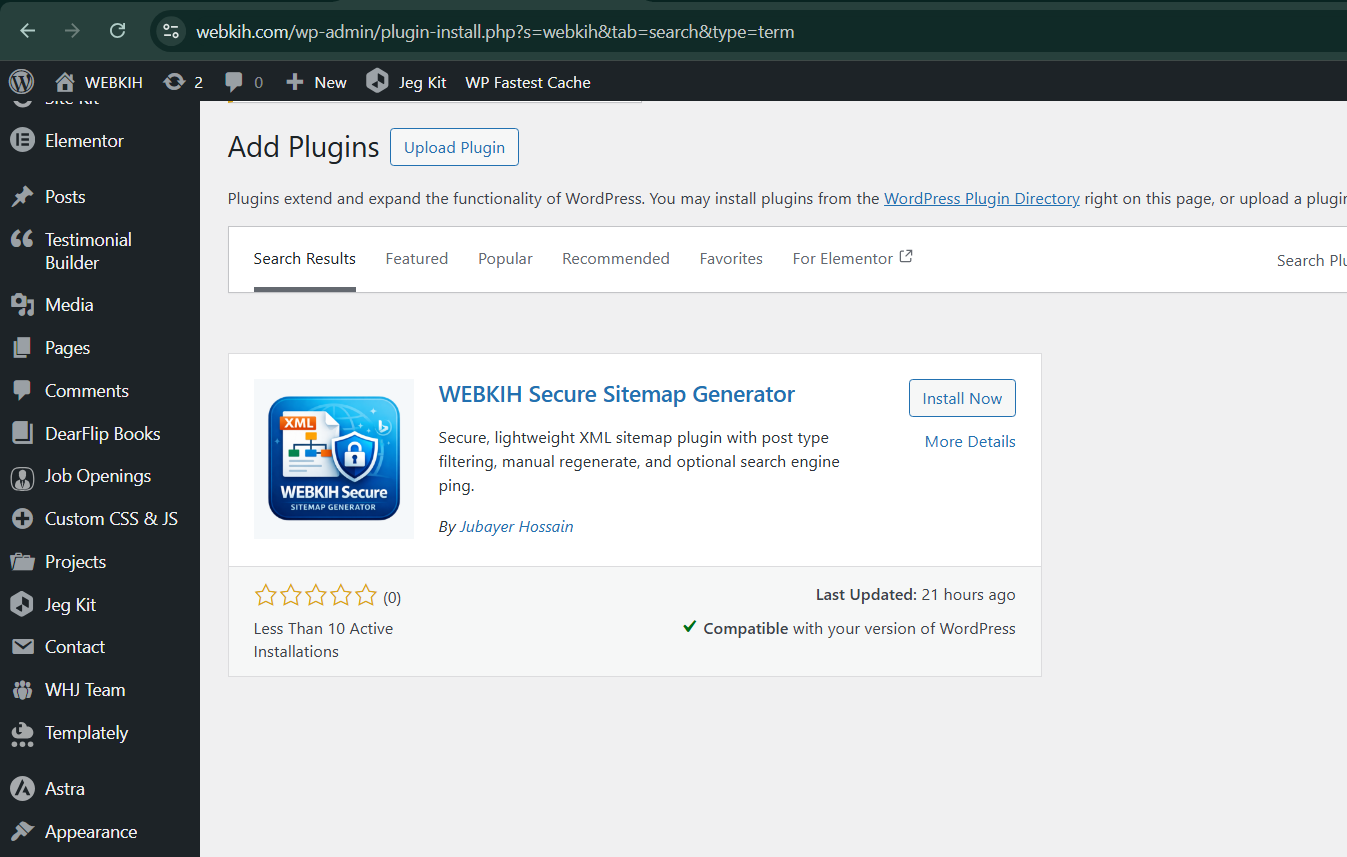Switch to the Featured tab
This screenshot has height=857, width=1347.
tap(416, 259)
